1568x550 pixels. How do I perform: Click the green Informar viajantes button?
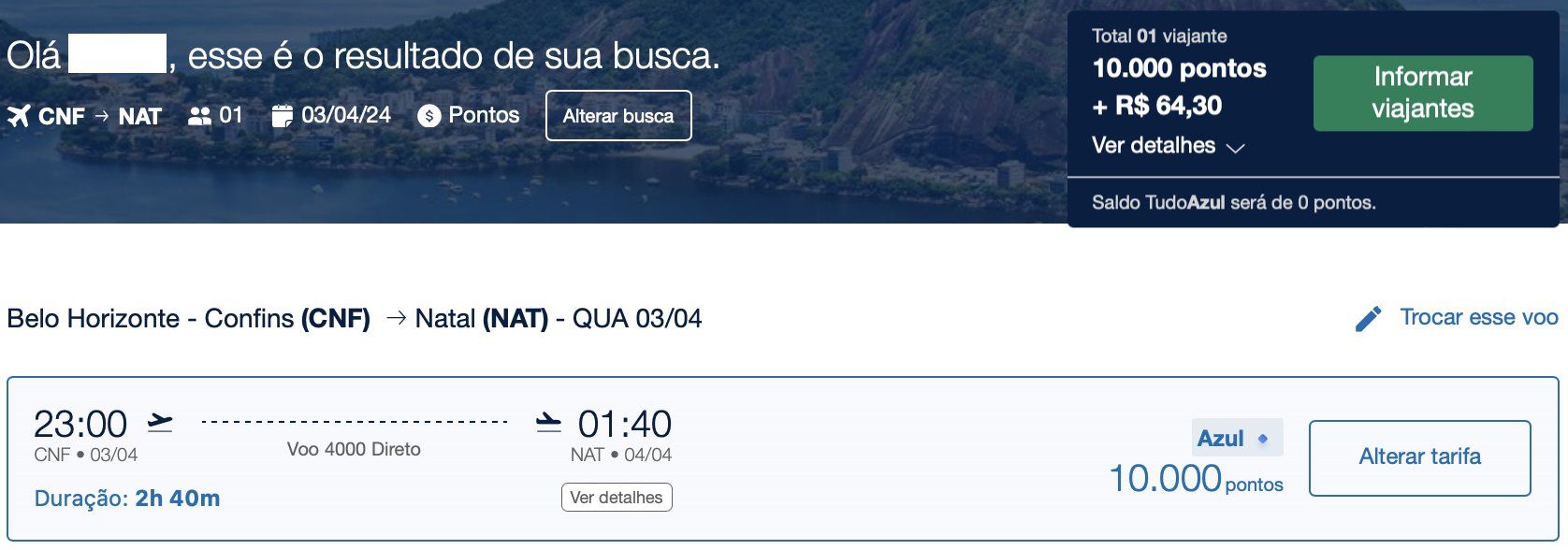1423,93
